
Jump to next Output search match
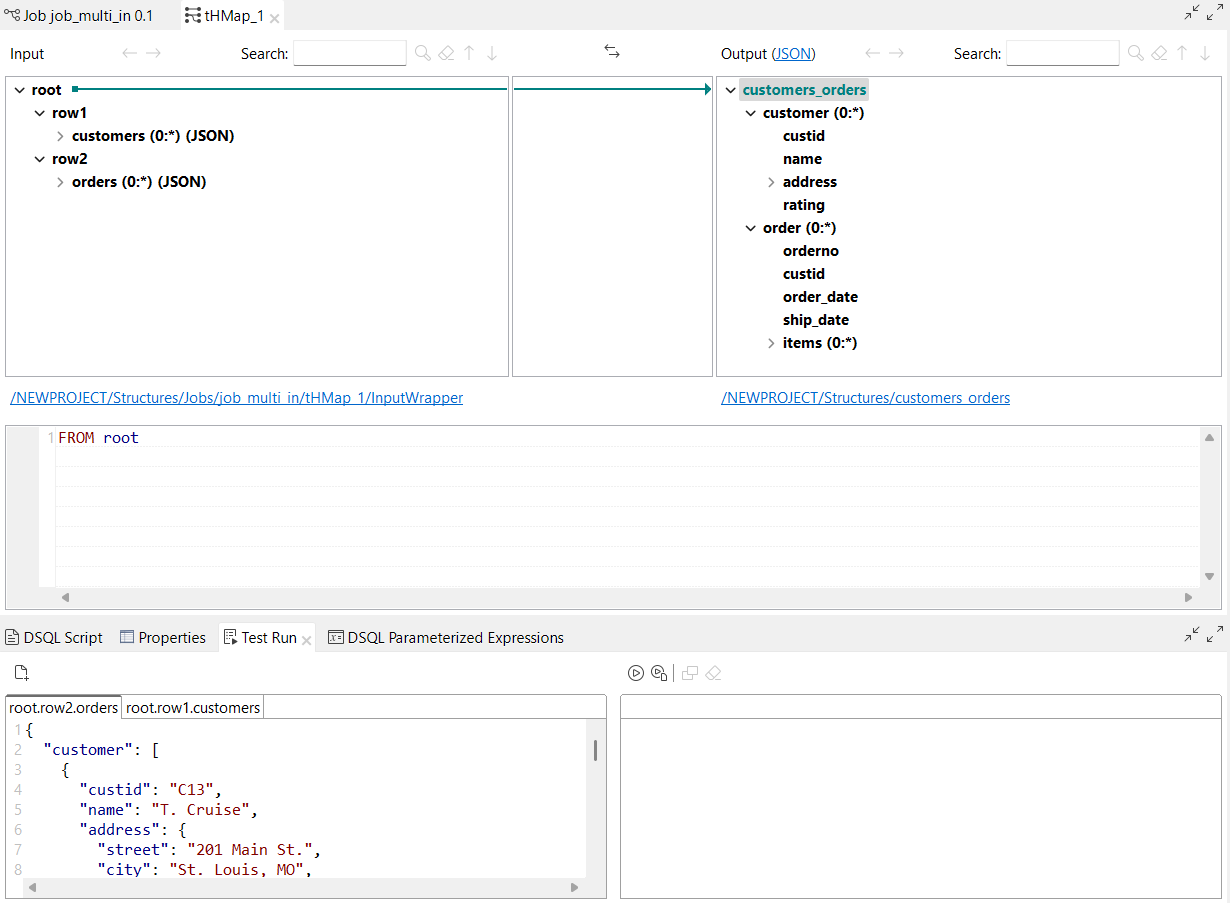pyautogui.click(x=1205, y=53)
